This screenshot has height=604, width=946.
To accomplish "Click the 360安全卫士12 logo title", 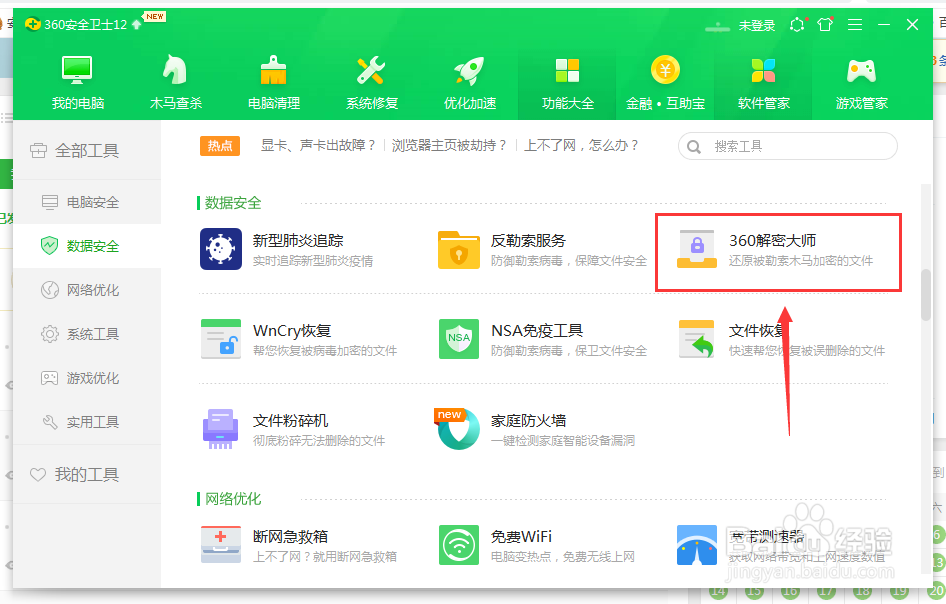I will pyautogui.click(x=77, y=24).
